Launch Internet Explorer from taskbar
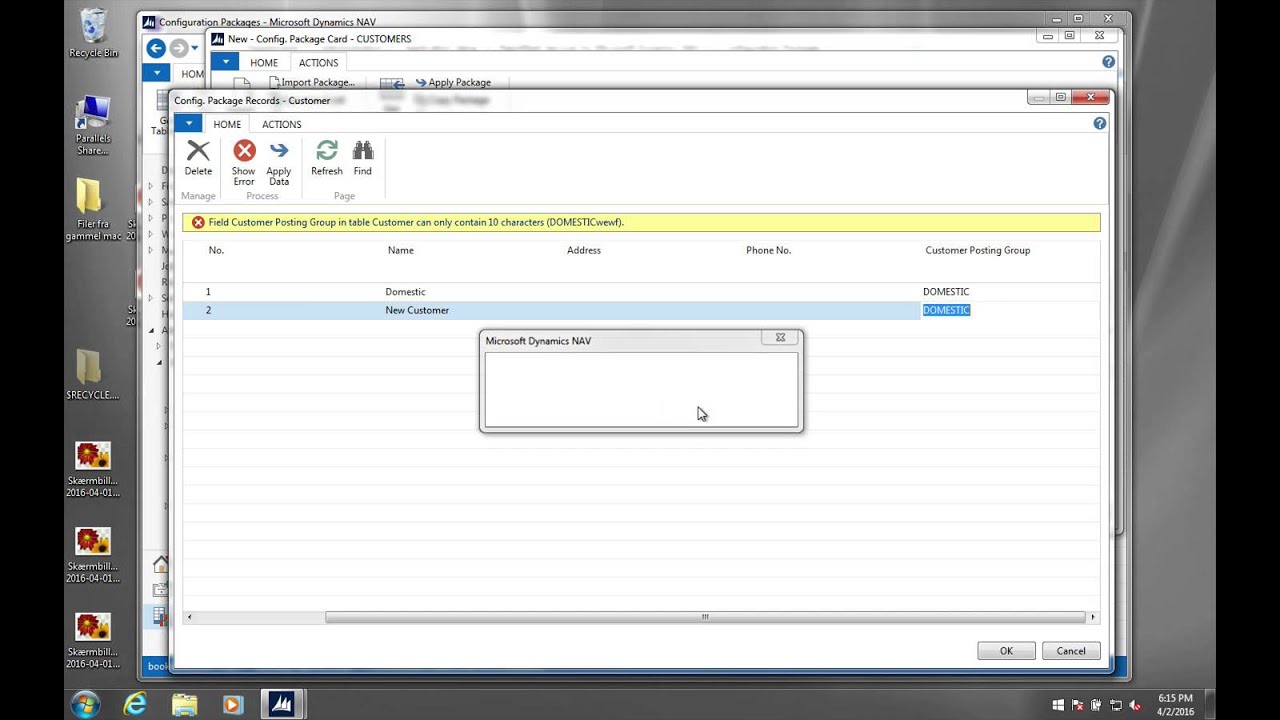Image resolution: width=1280 pixels, height=720 pixels. click(x=135, y=704)
